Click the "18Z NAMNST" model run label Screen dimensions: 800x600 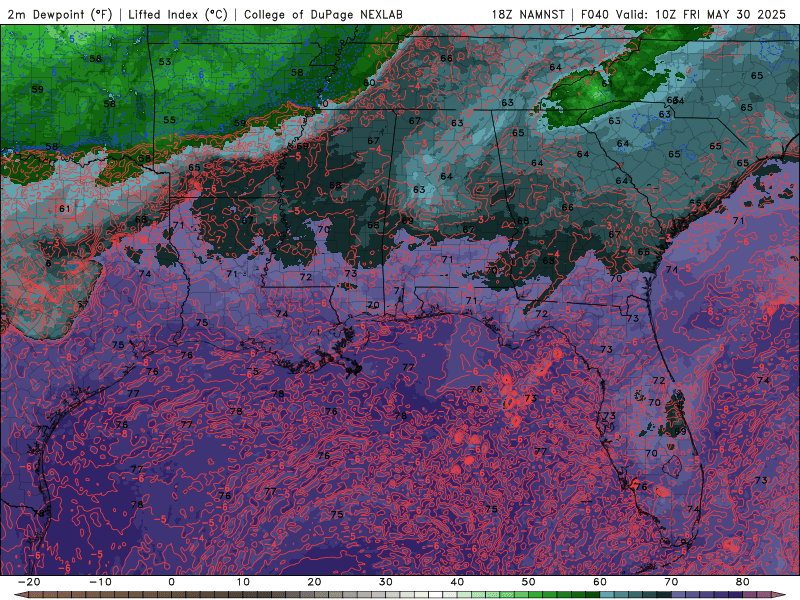(528, 15)
